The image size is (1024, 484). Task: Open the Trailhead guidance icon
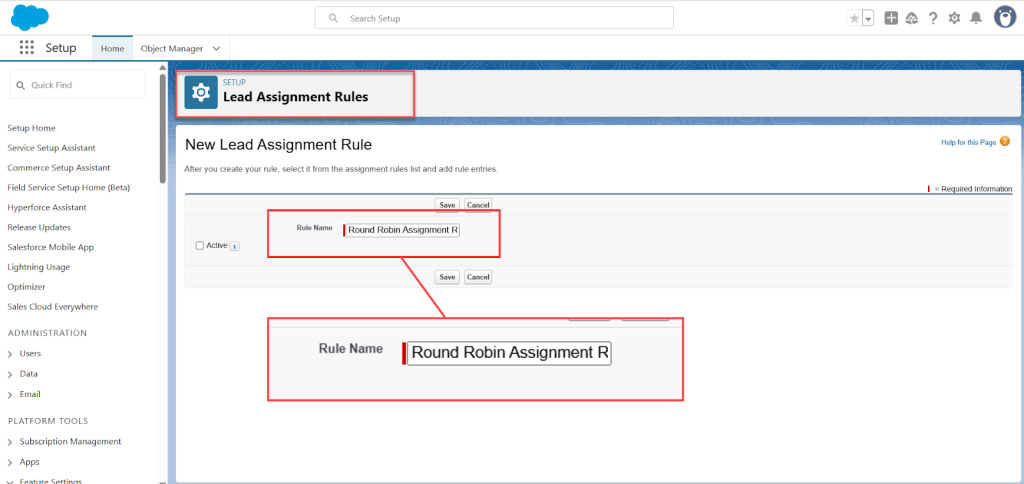[912, 18]
